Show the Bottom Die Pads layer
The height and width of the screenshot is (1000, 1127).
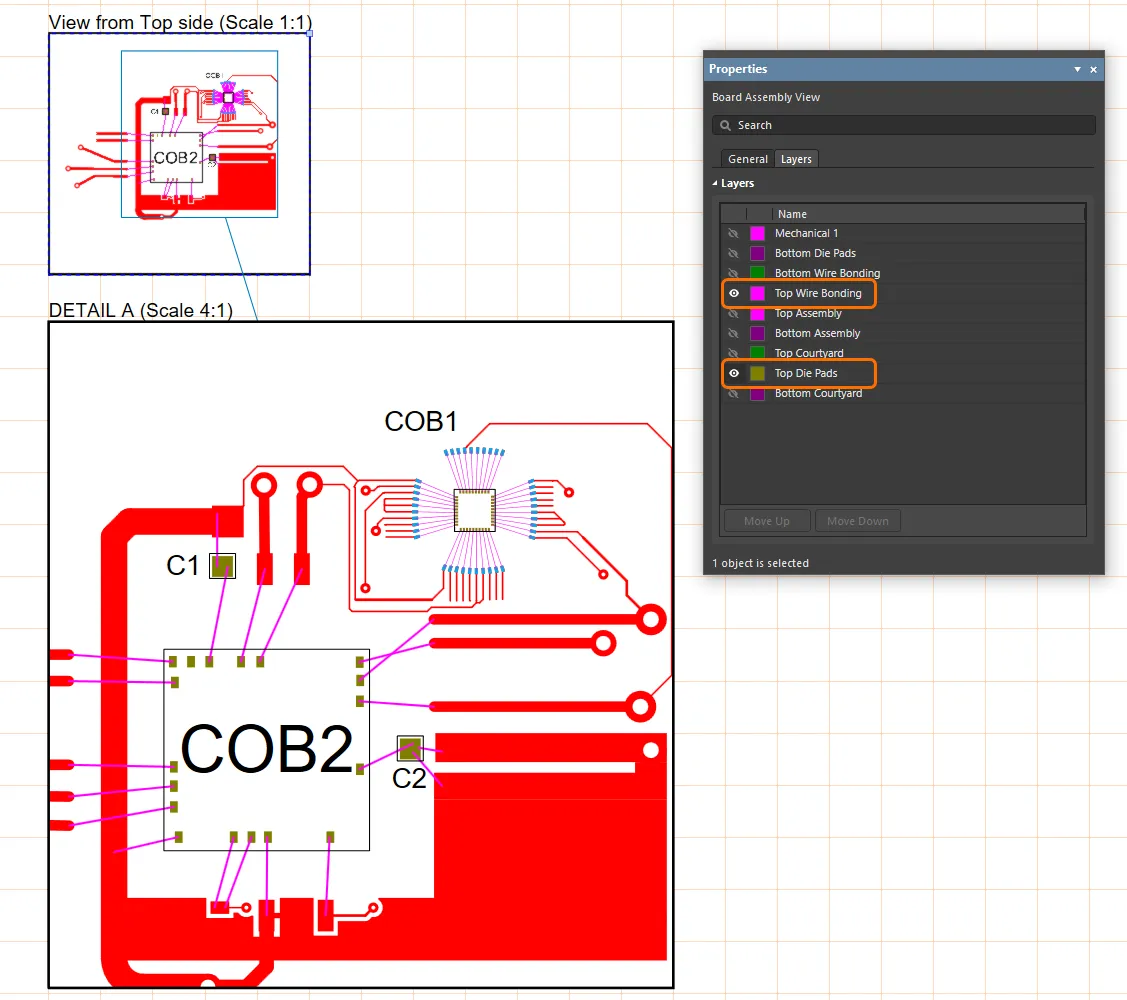[734, 253]
